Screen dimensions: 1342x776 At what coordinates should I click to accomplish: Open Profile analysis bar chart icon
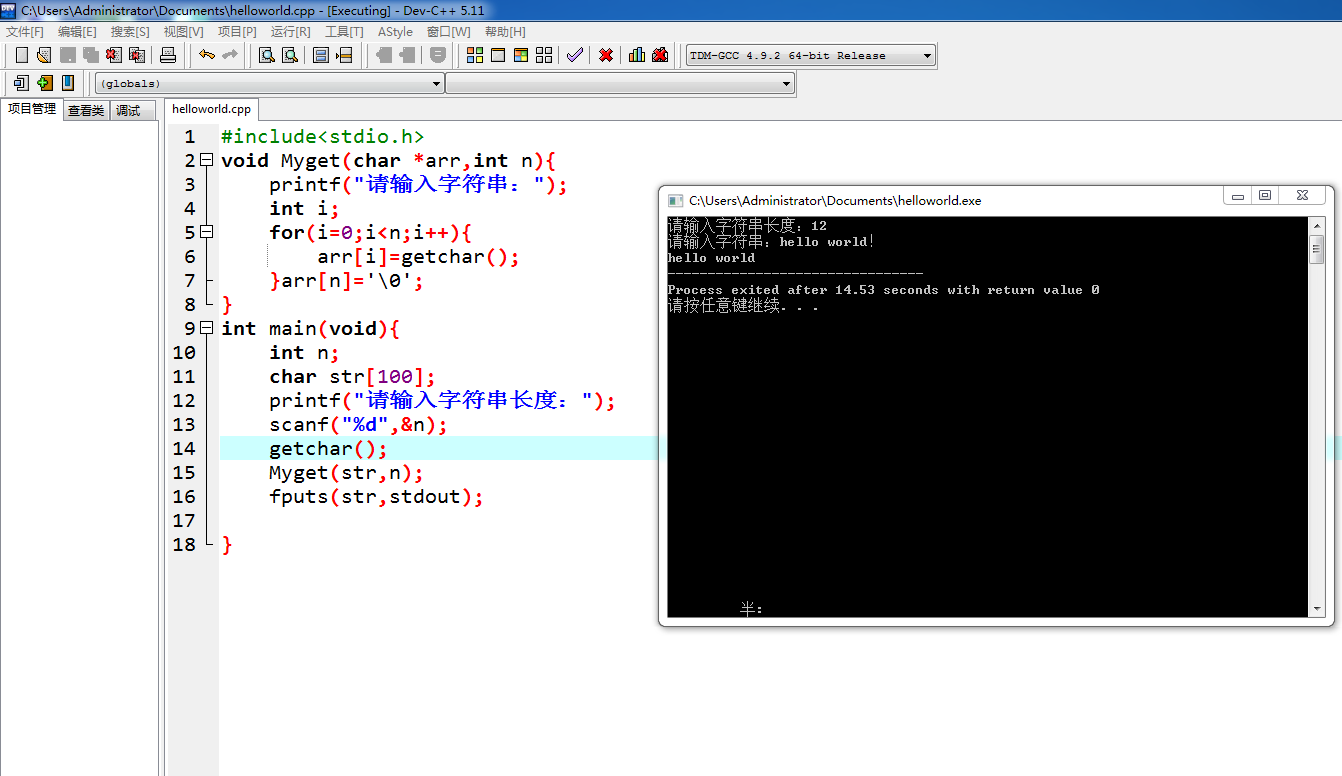(x=637, y=55)
